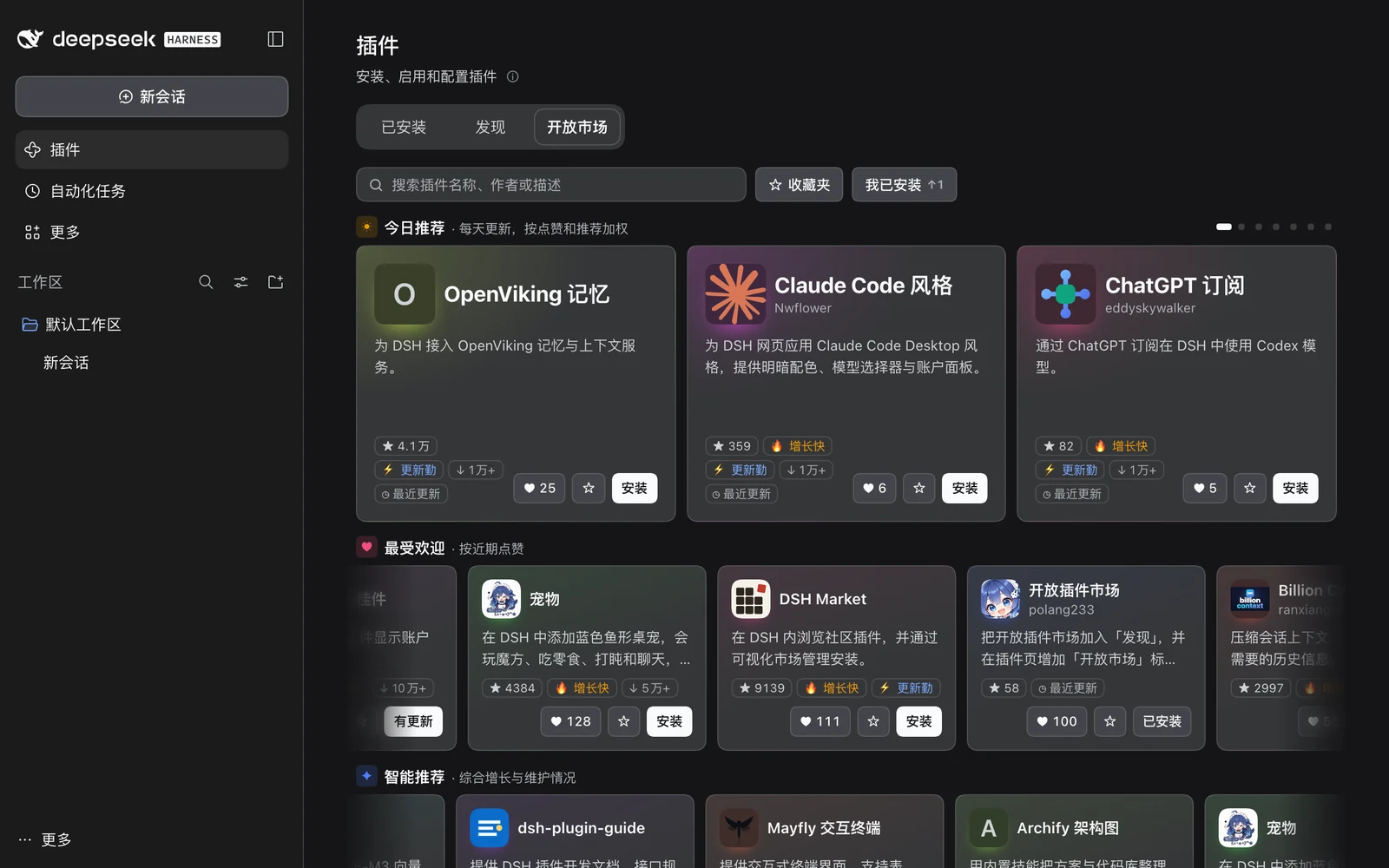Open 插件 in the sidebar

point(152,149)
